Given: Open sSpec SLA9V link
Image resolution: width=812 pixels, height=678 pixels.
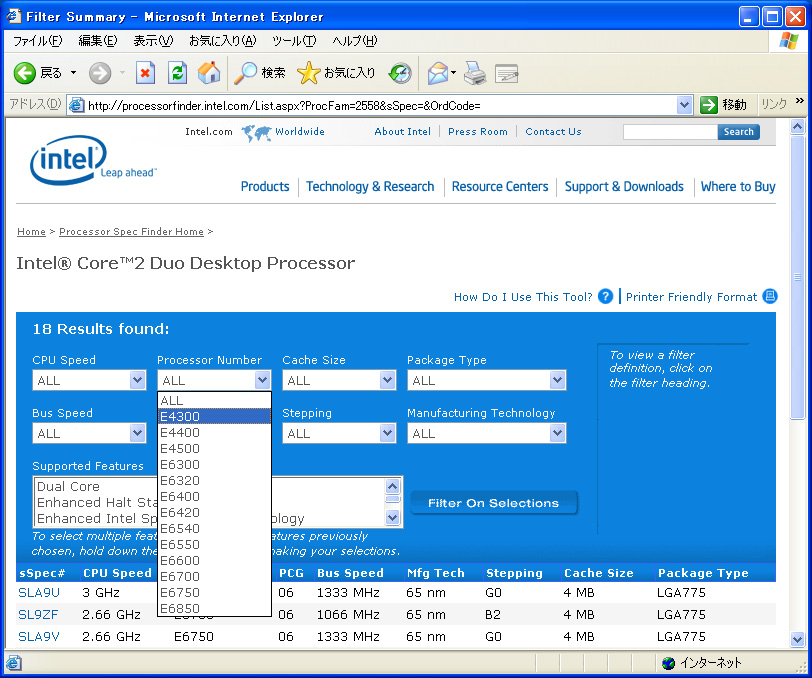Looking at the screenshot, I should point(39,637).
